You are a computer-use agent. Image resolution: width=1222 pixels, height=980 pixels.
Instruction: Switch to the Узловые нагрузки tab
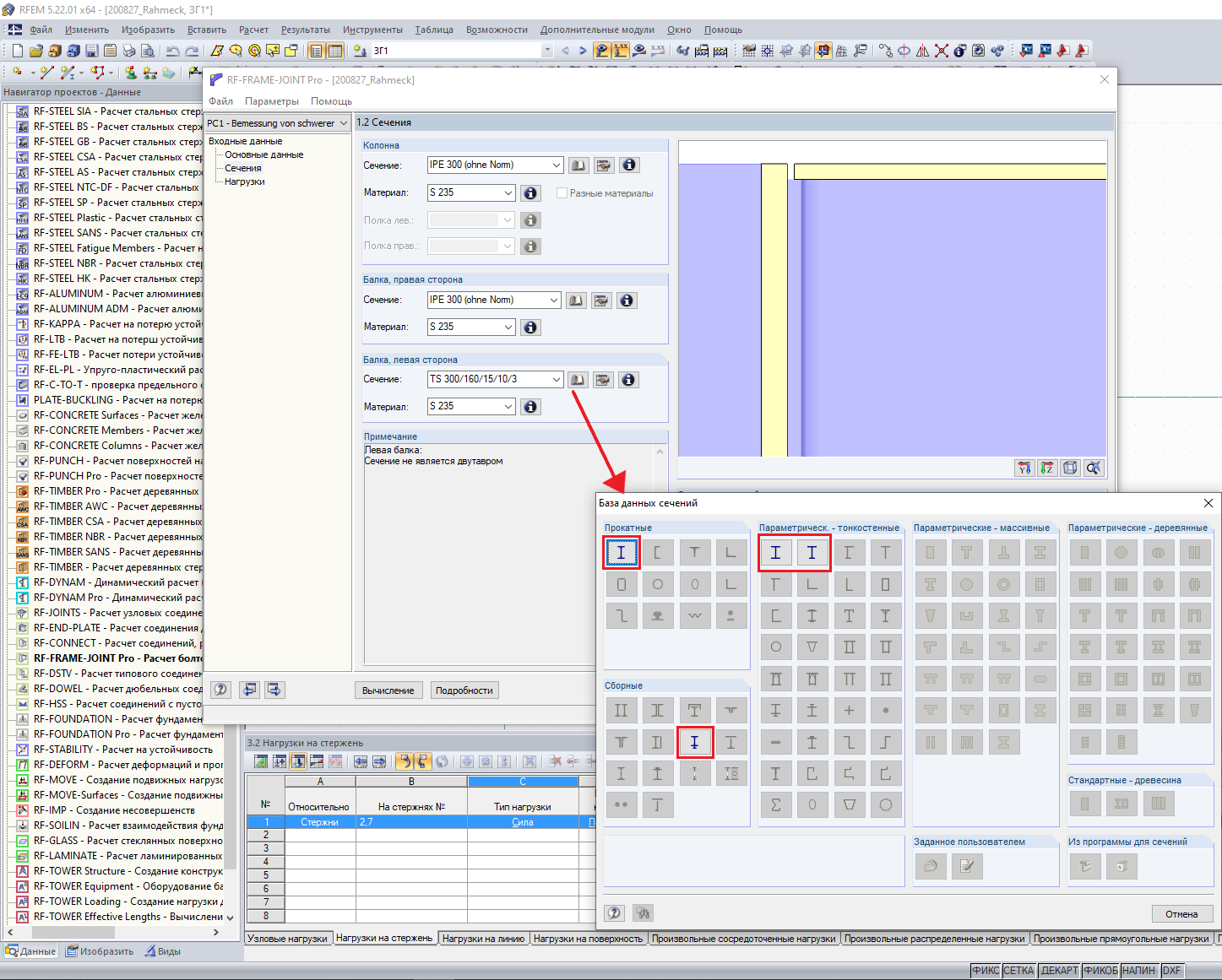coord(287,939)
